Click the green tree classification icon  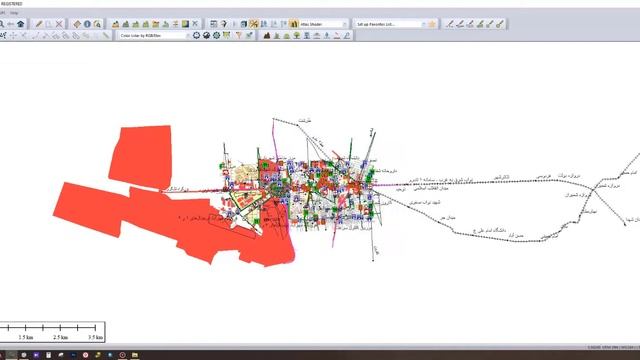coord(297,36)
